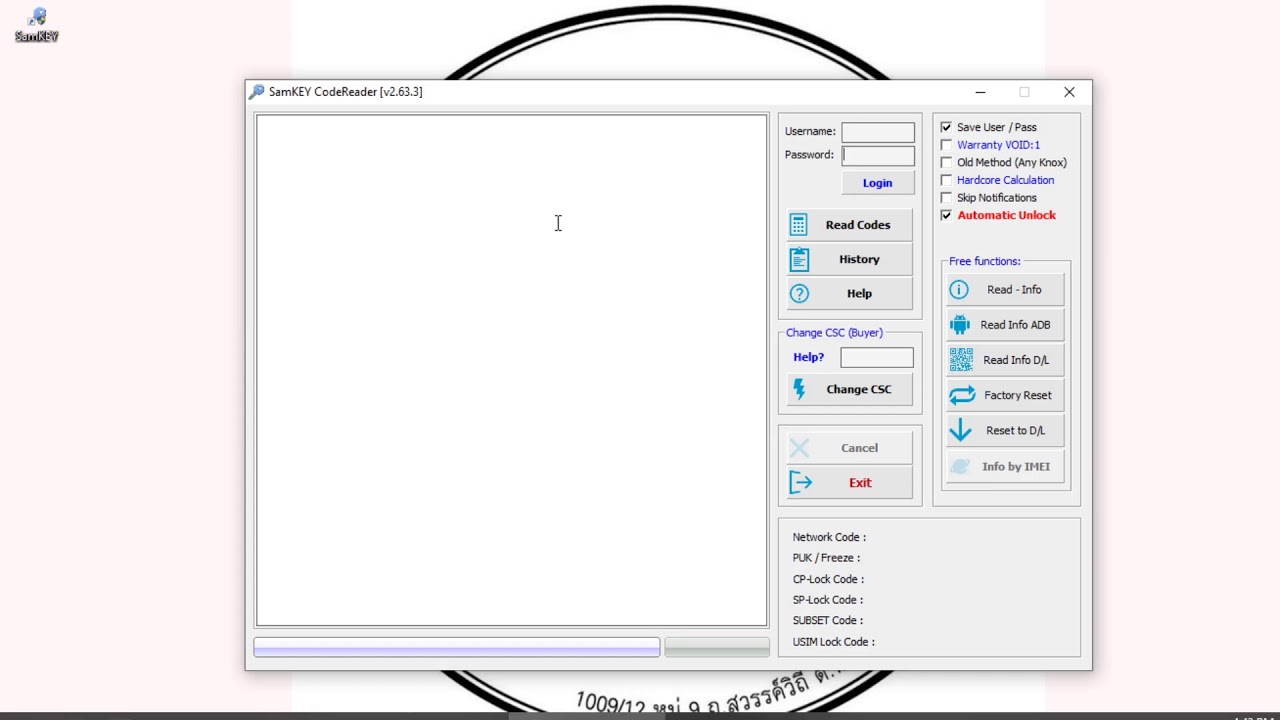Open SamKEY desktop shortcut icon
This screenshot has height=720, width=1280.
coord(37,25)
